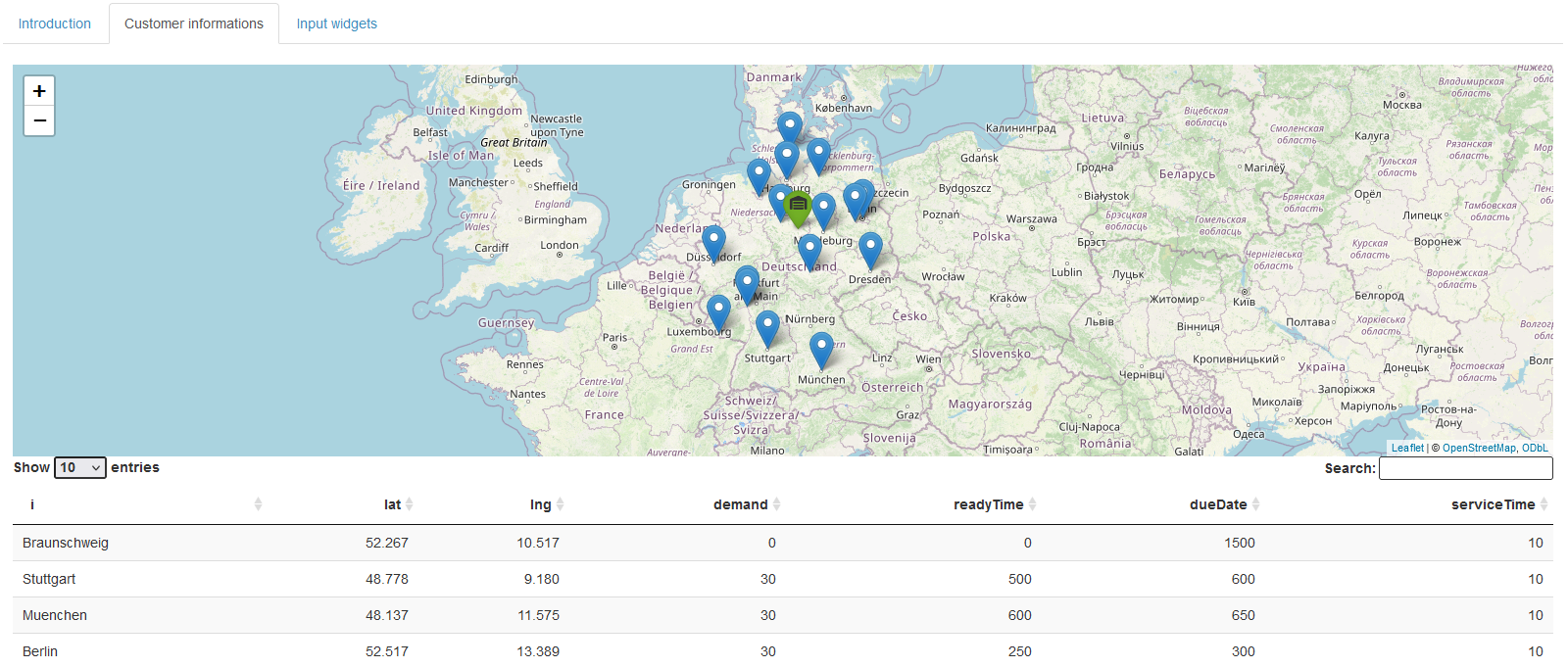Open the Leaflet attribution link
Viewport: 1568px width, 668px height.
(x=1407, y=448)
